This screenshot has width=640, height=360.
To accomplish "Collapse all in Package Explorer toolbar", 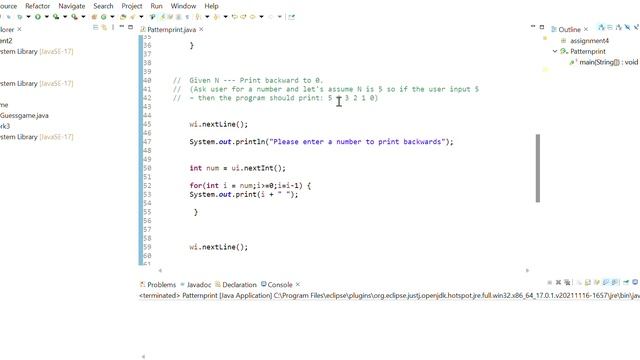I will (x=96, y=27).
